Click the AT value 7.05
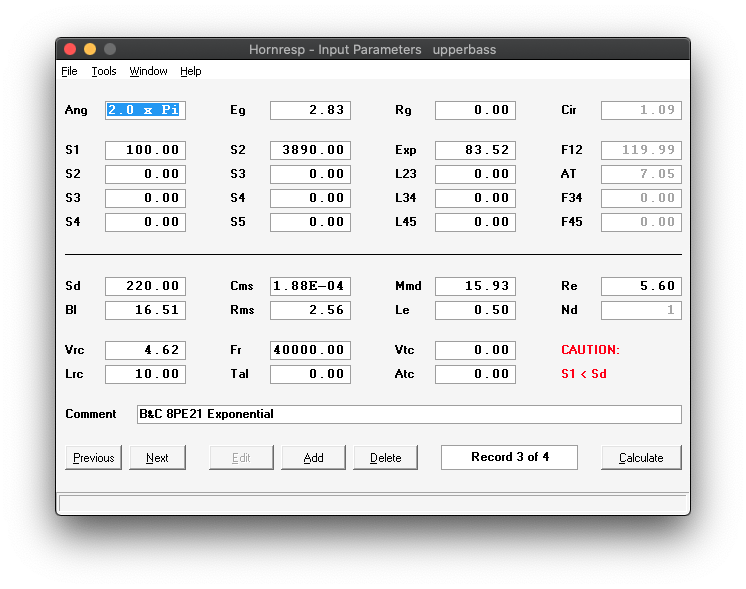This screenshot has width=746, height=589. 641,174
